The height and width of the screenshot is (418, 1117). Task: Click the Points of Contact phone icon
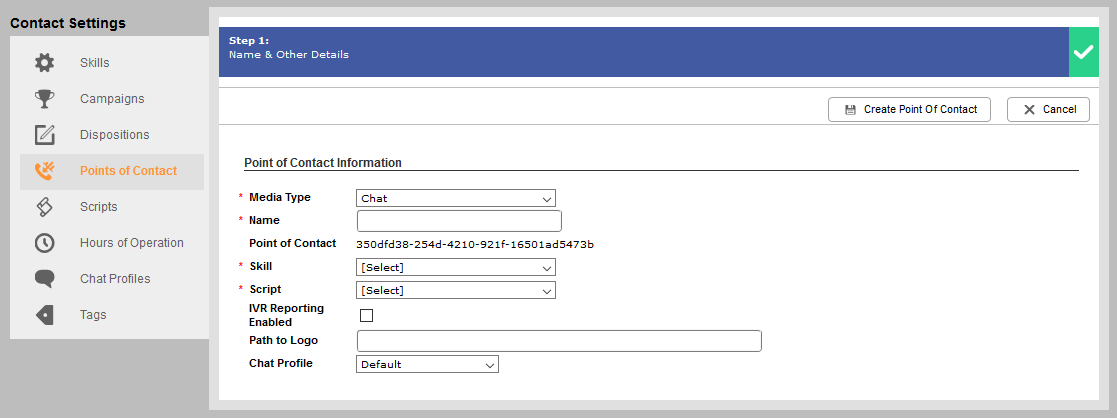[x=44, y=171]
